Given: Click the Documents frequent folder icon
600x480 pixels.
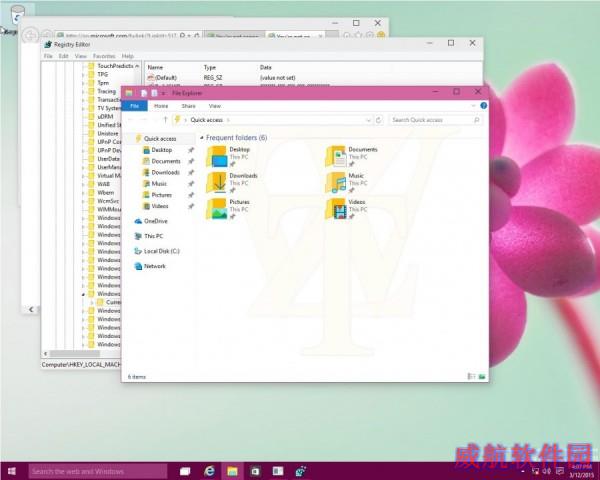Looking at the screenshot, I should pyautogui.click(x=336, y=157).
